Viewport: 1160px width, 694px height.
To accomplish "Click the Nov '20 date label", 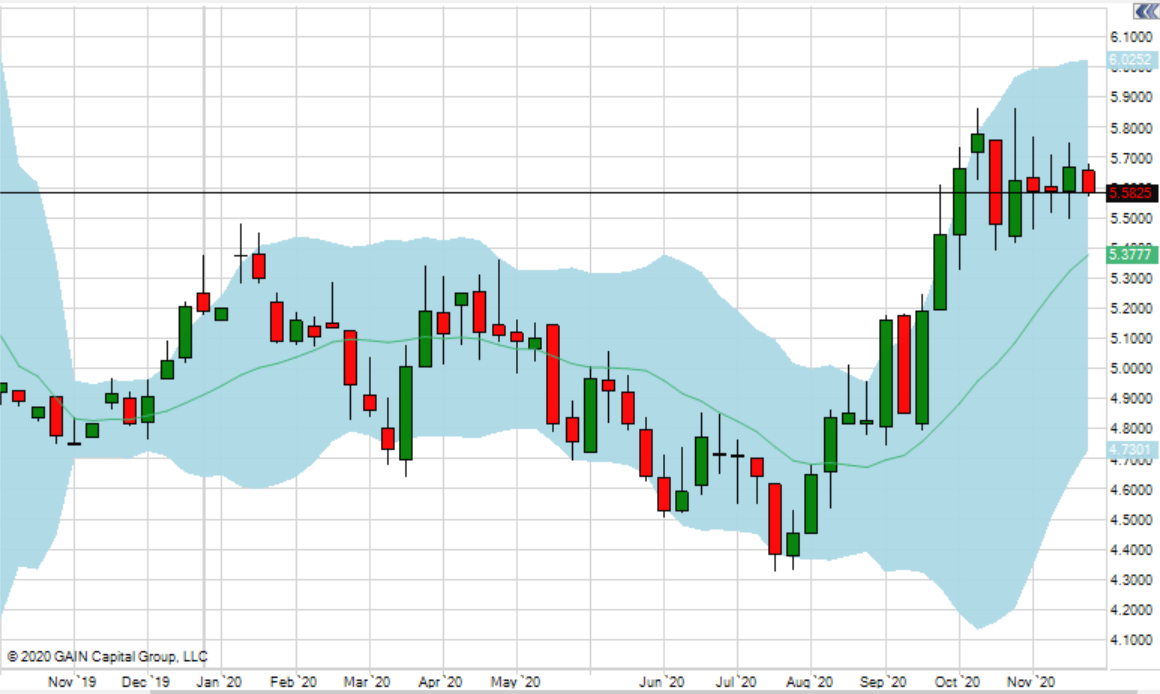I will pyautogui.click(x=1031, y=681).
